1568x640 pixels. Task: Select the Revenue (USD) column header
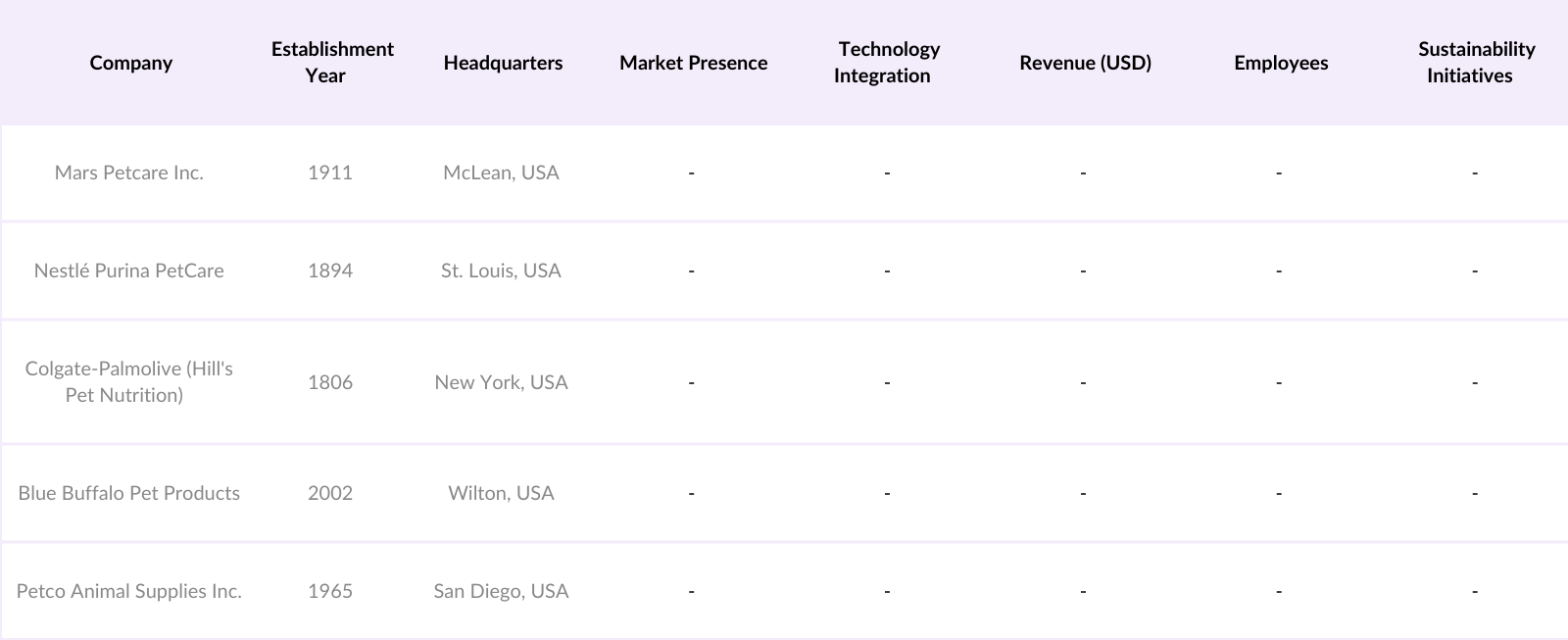pos(1085,63)
